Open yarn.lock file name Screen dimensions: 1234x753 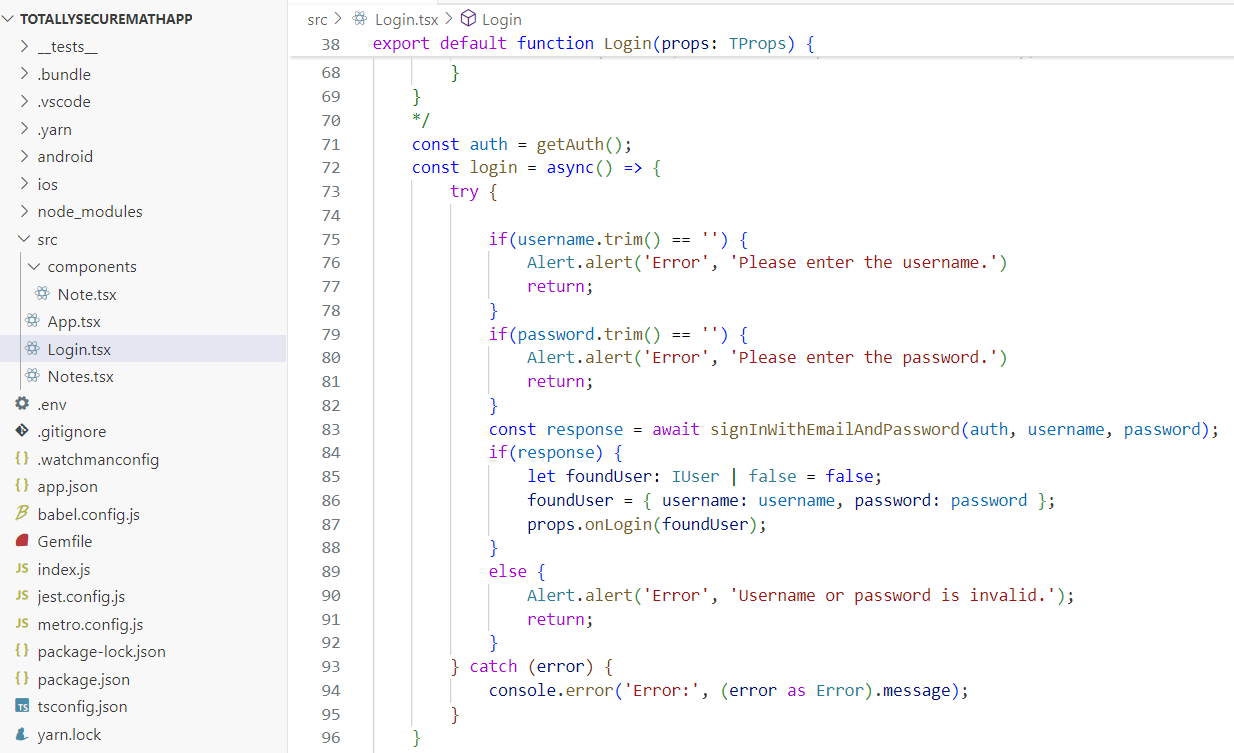tap(69, 734)
